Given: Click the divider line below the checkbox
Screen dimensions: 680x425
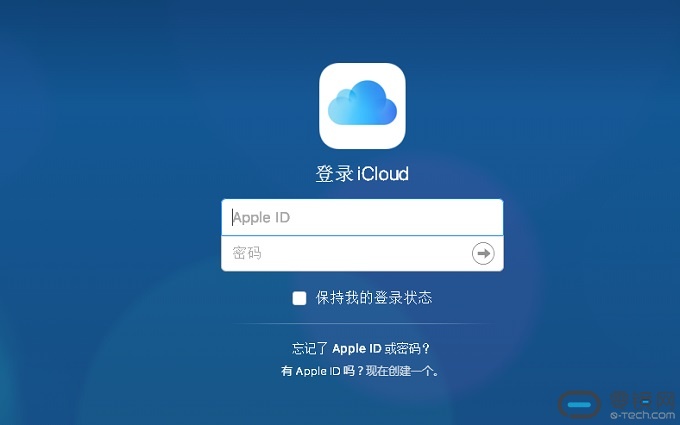Looking at the screenshot, I should 362,324.
